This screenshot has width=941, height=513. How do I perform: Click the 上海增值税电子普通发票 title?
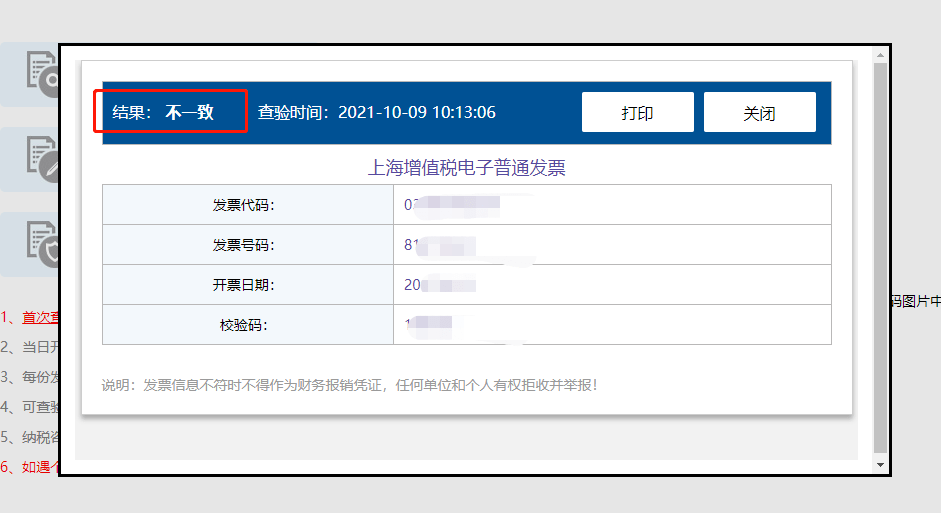click(466, 167)
